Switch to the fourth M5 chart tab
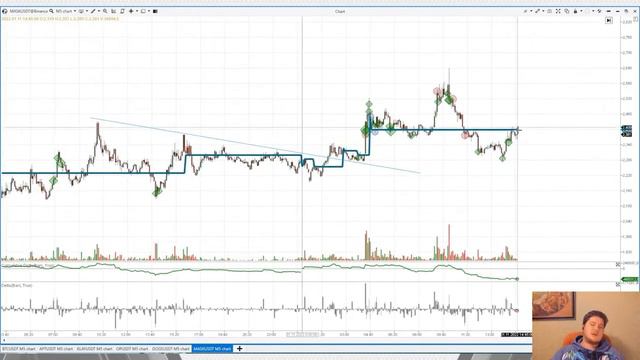 click(132, 349)
